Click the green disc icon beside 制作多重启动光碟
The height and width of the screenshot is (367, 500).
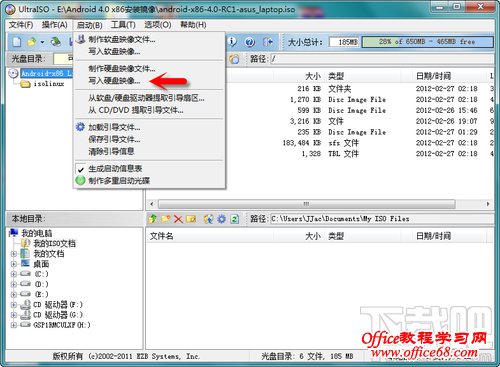pos(80,180)
